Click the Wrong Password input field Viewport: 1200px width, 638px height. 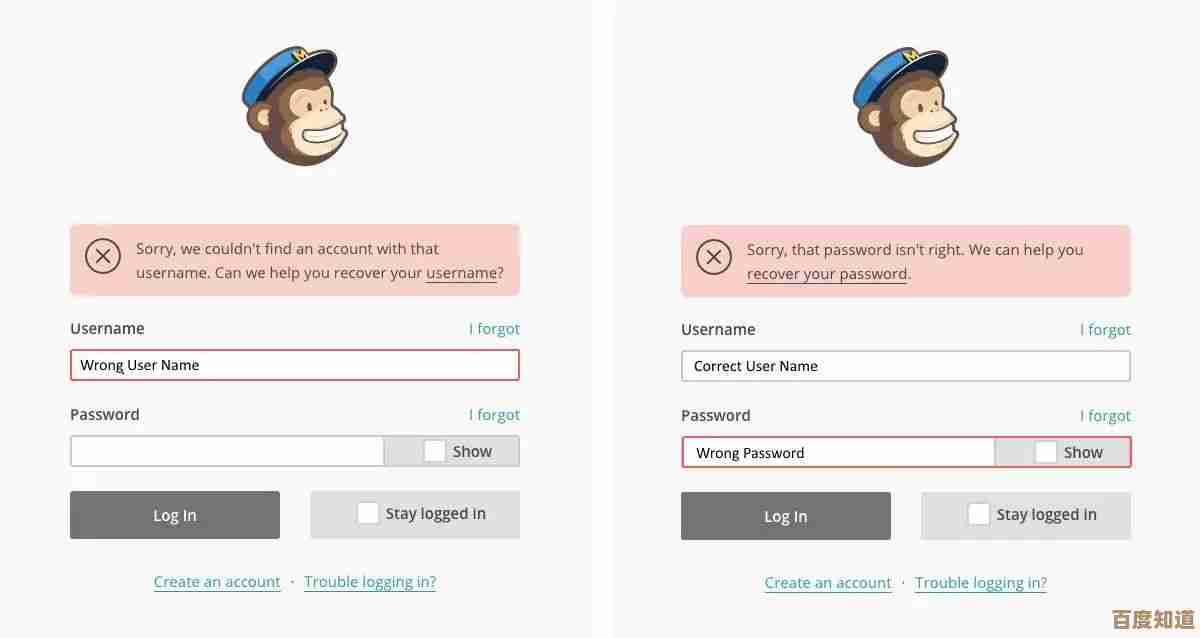pyautogui.click(x=838, y=452)
